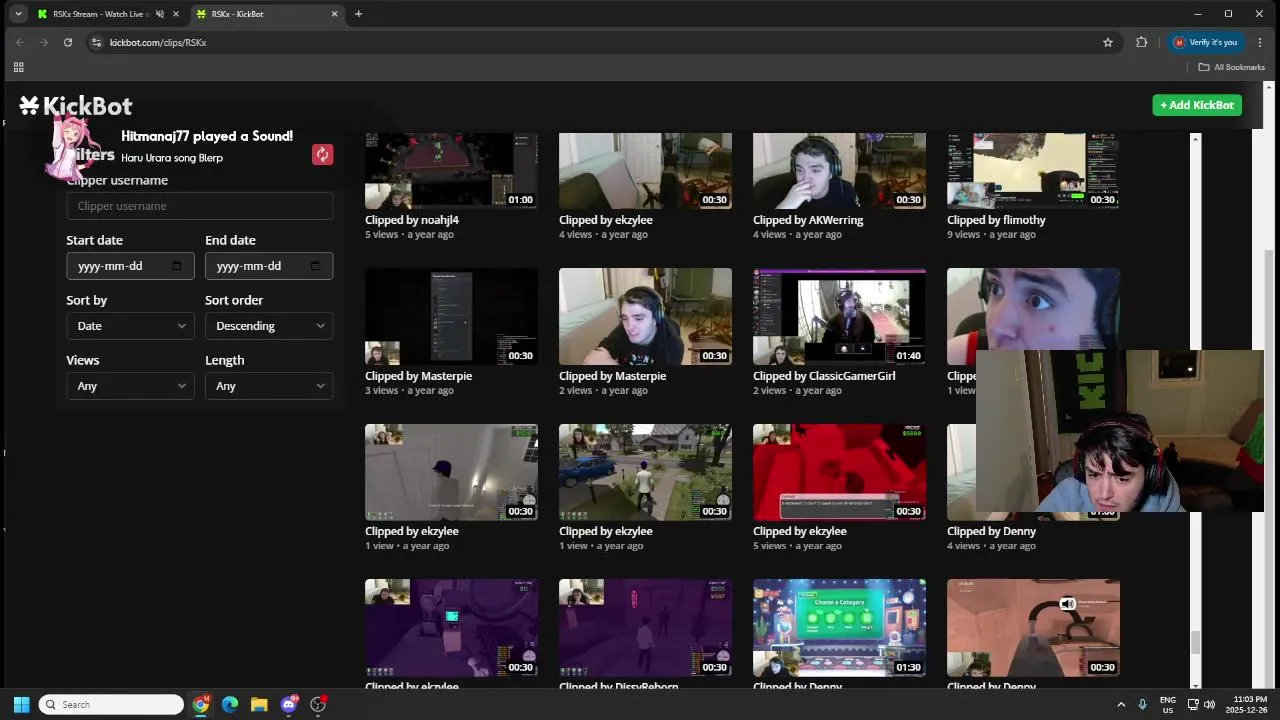
Task: Open the 3 views Masterpie clip thumbnail
Action: pos(451,316)
